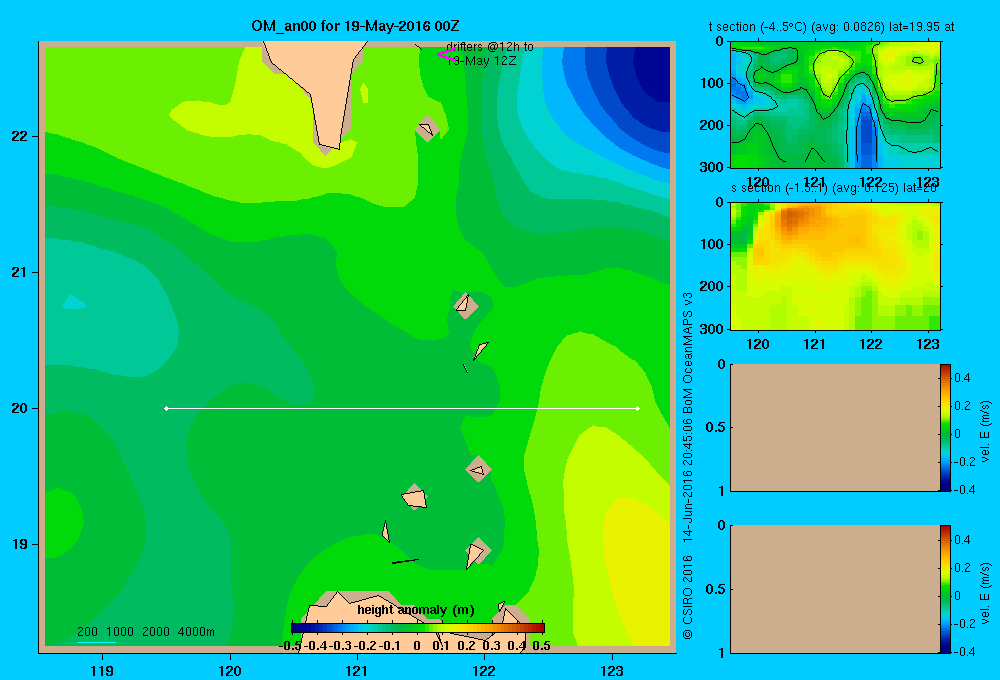Click the vertical CSIRO OceanMAPS copyright text
Screen dimensions: 1000x680
pyautogui.click(x=688, y=466)
